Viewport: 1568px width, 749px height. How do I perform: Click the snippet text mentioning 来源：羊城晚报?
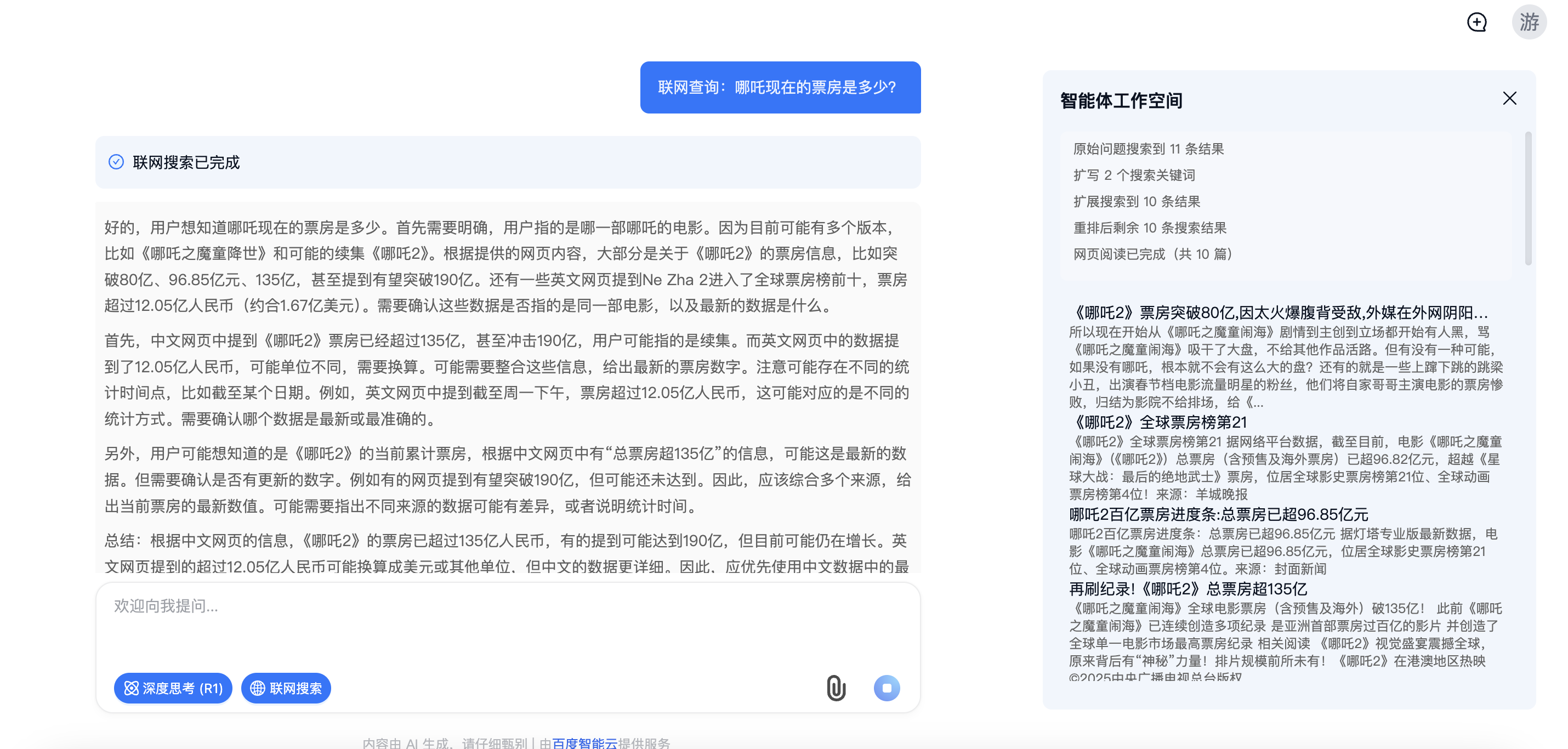coord(1285,468)
